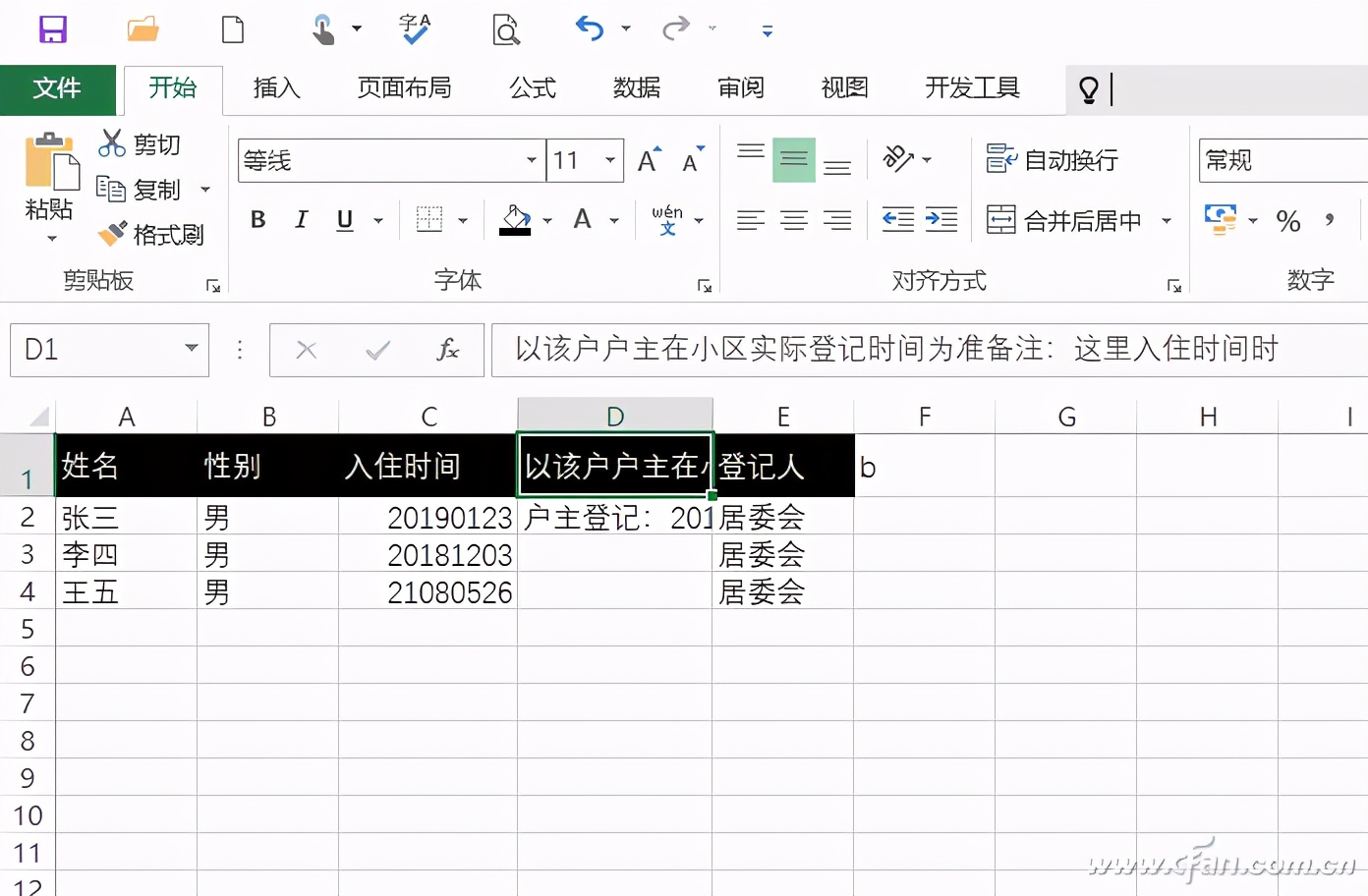Toggle 自动换行 wrap text
Screen dimensions: 1368x896
(x=1053, y=159)
